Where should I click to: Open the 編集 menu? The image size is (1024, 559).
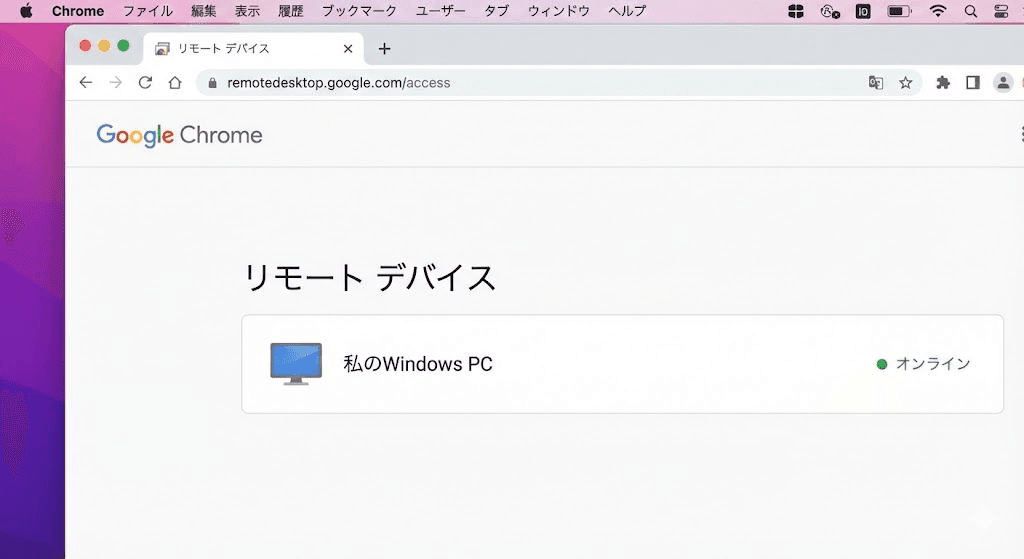[203, 11]
